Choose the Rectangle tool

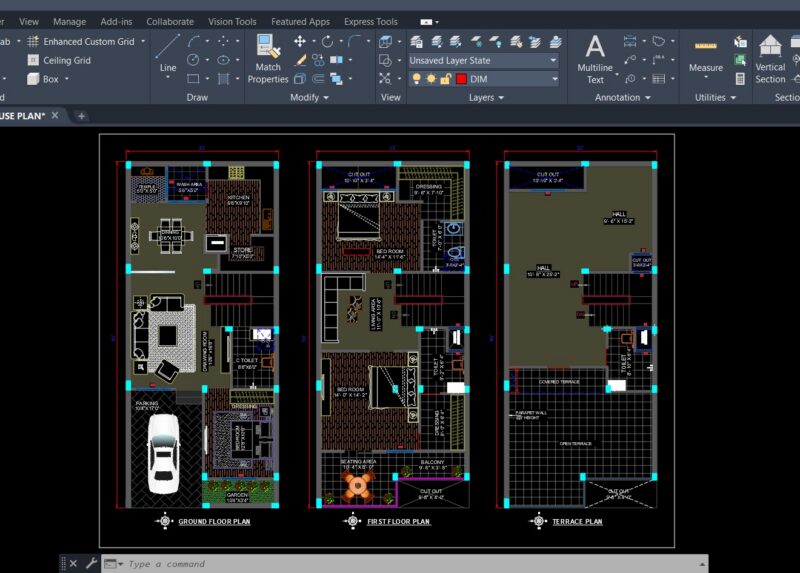click(x=193, y=79)
